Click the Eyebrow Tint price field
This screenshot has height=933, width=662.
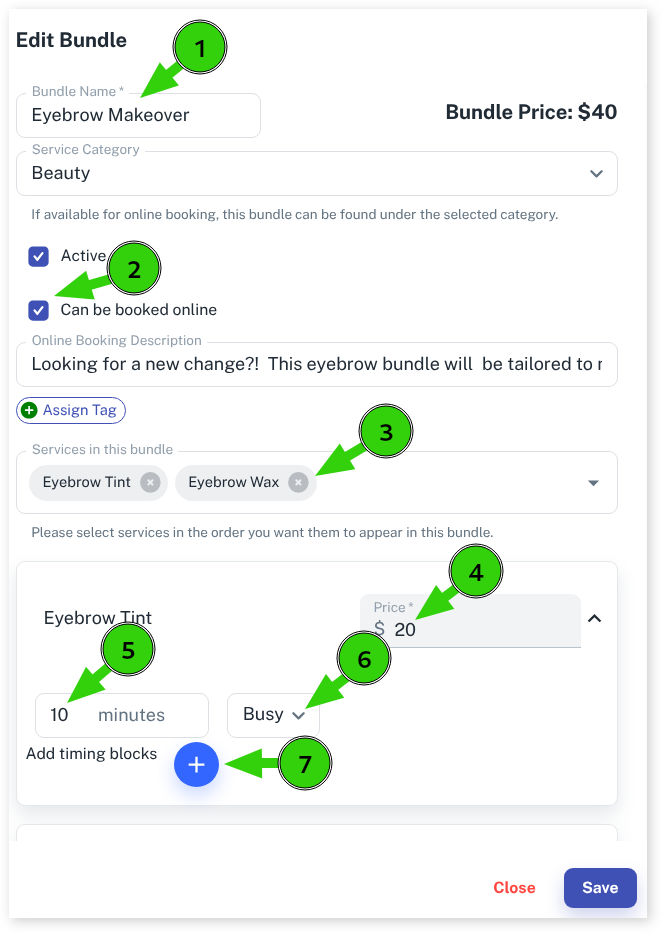click(x=480, y=629)
